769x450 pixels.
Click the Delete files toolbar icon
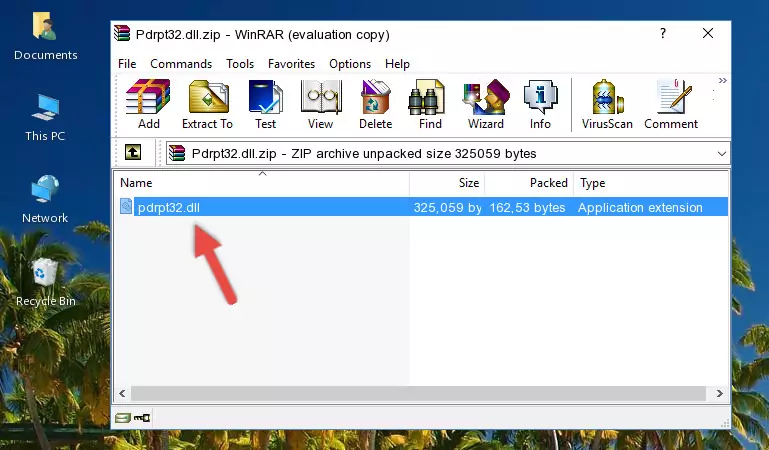tap(375, 104)
